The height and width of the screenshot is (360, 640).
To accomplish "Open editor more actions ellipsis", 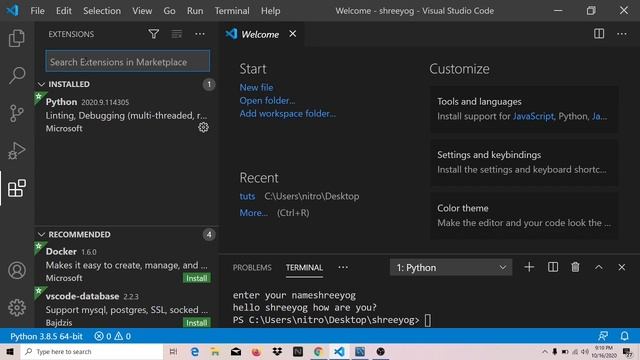I will tap(622, 34).
